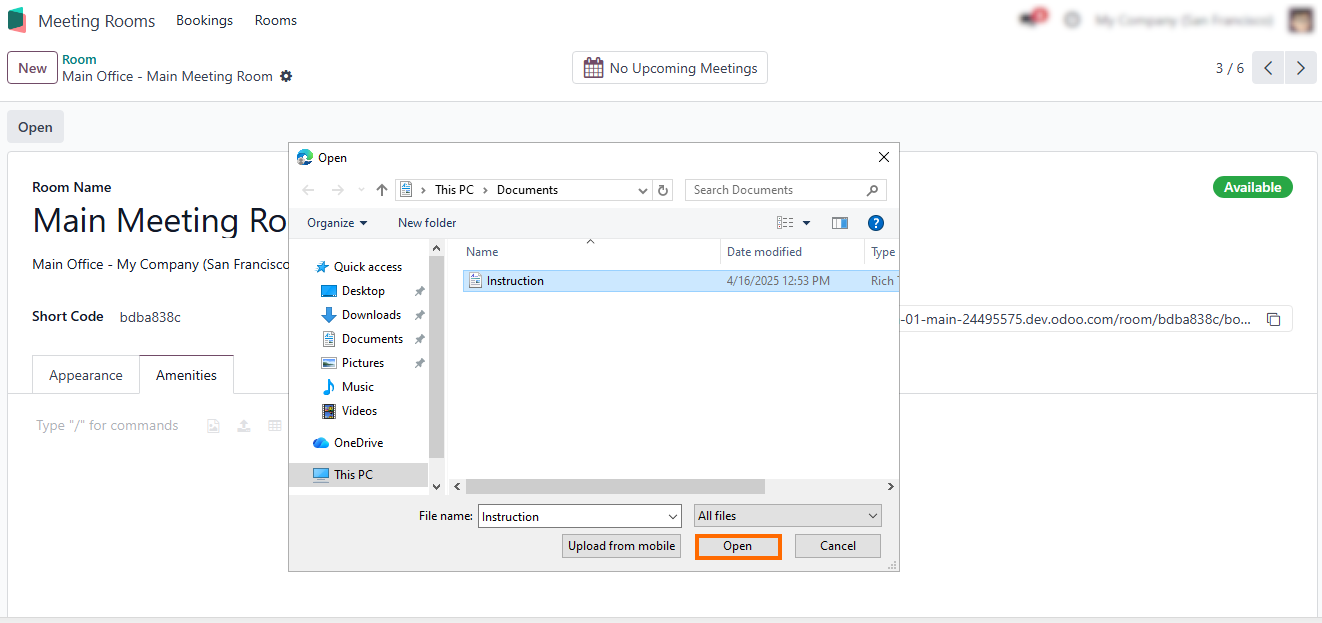
Task: Go to the previous room record arrow
Action: [x=1268, y=68]
